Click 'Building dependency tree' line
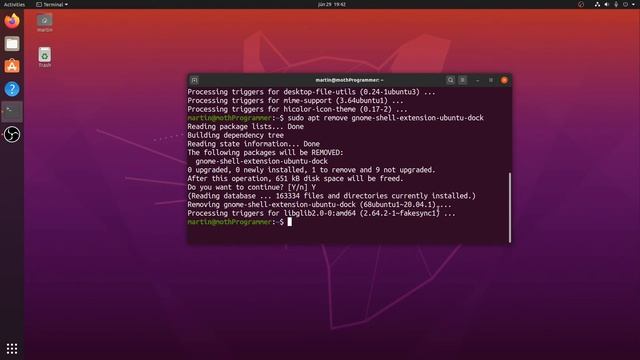Screen dimensions: 640x360 tap(236, 135)
